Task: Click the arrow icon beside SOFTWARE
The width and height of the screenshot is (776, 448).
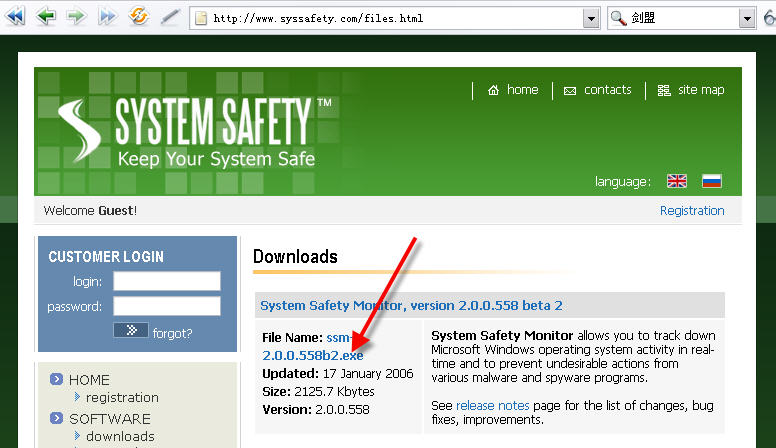Action: 56,418
